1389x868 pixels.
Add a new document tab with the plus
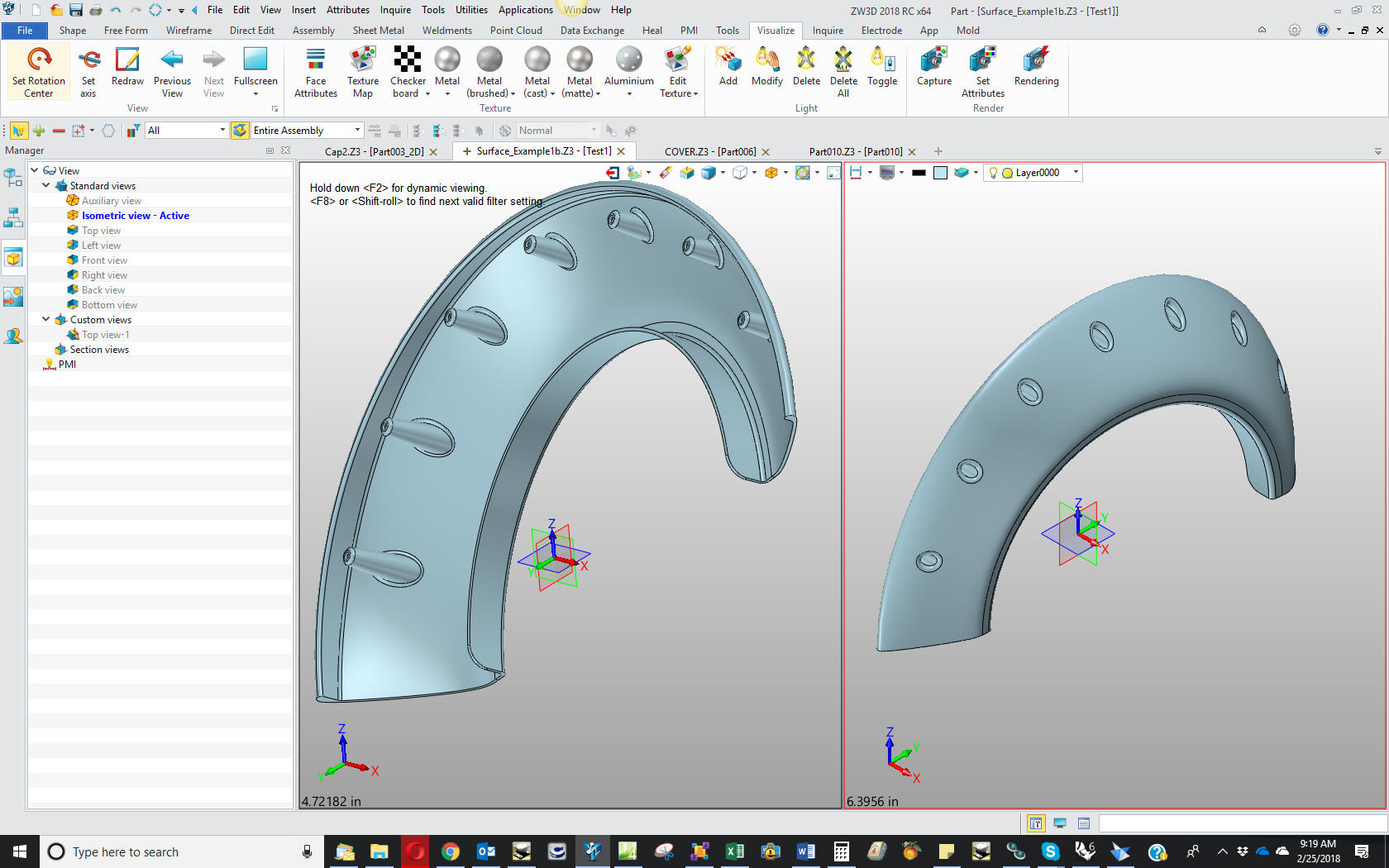click(x=938, y=151)
